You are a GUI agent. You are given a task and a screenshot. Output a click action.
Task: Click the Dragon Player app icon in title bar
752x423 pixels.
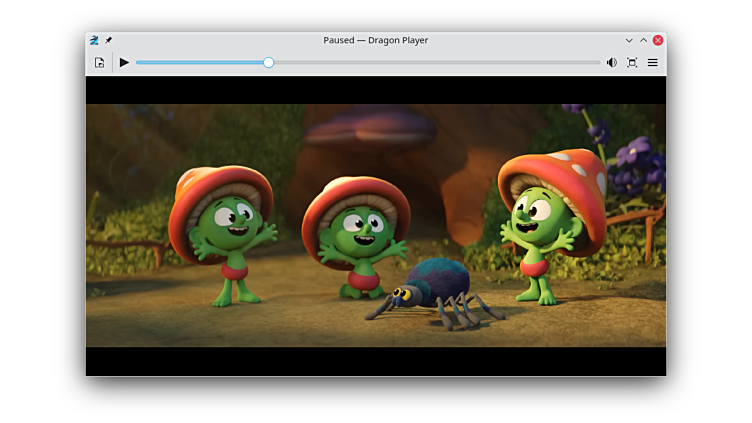tap(94, 40)
